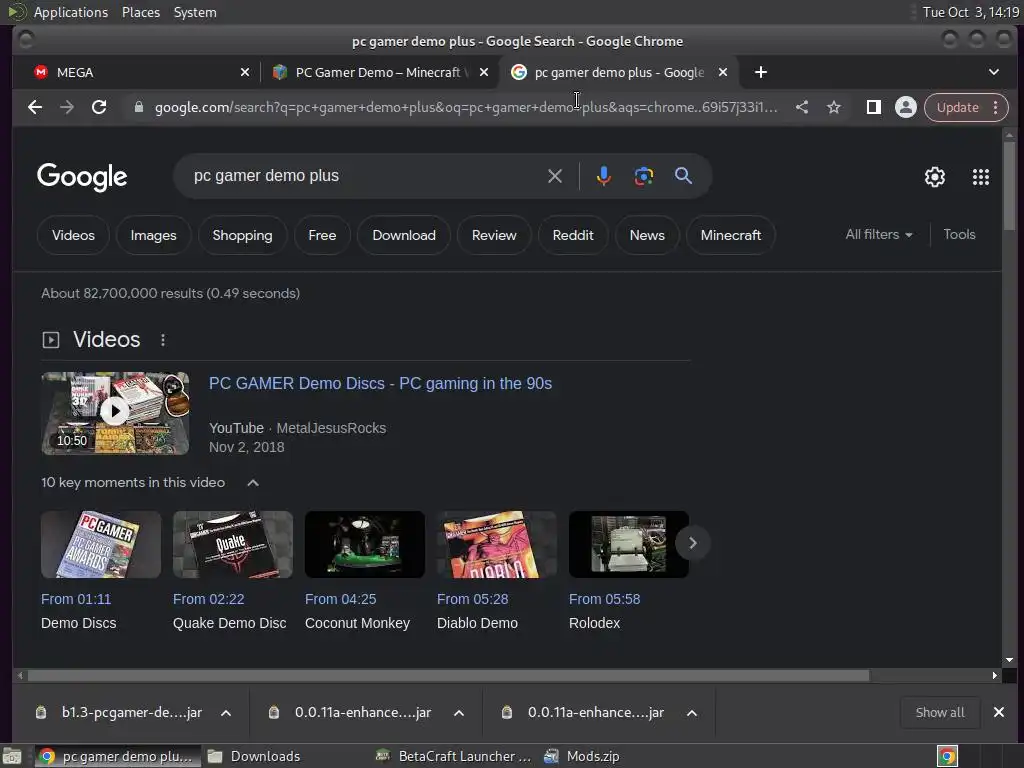Open the side panel icon in Chrome toolbar
The image size is (1024, 768).
pyautogui.click(x=873, y=107)
